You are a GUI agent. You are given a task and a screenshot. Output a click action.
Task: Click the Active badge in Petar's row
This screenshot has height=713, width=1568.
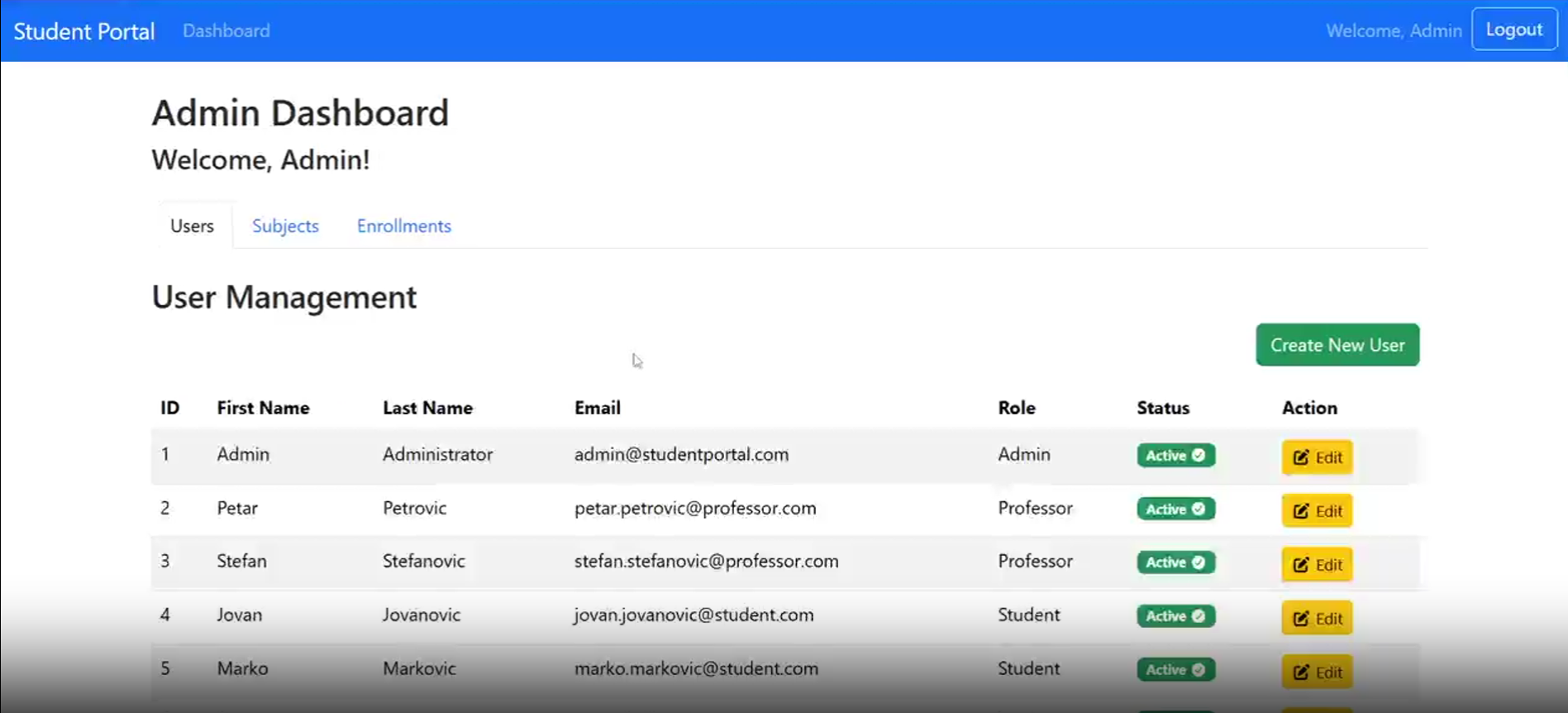coord(1175,509)
